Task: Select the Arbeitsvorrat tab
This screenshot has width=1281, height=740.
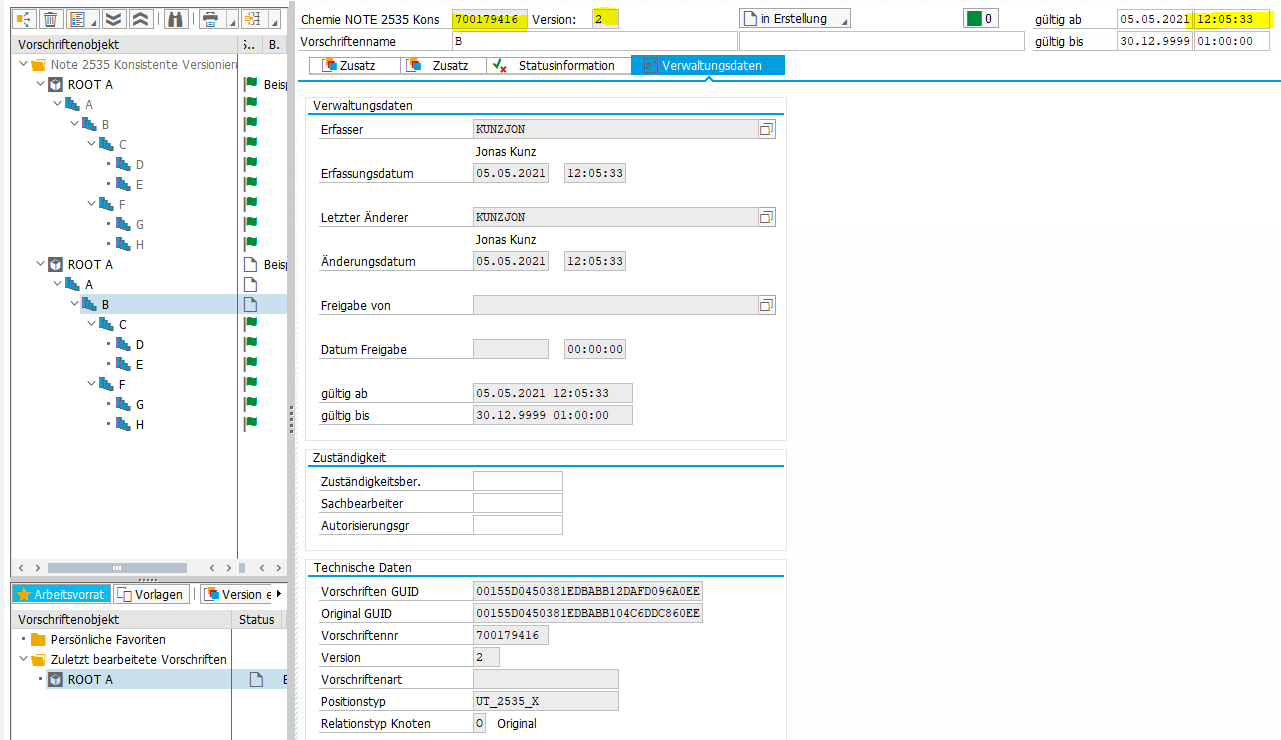Action: (60, 594)
